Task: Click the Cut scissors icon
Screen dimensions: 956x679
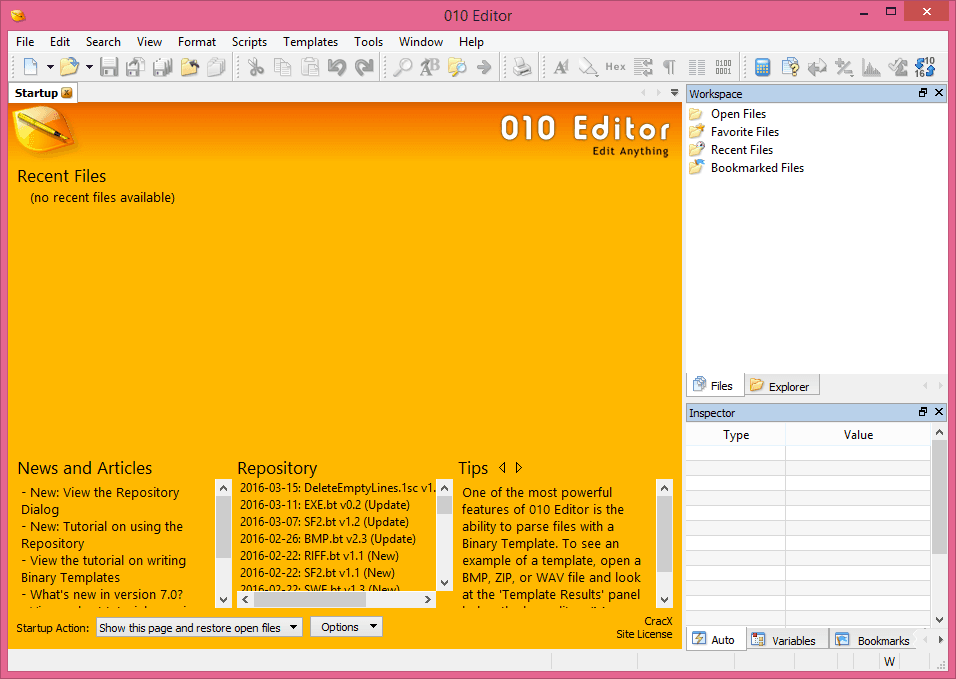Action: tap(256, 66)
